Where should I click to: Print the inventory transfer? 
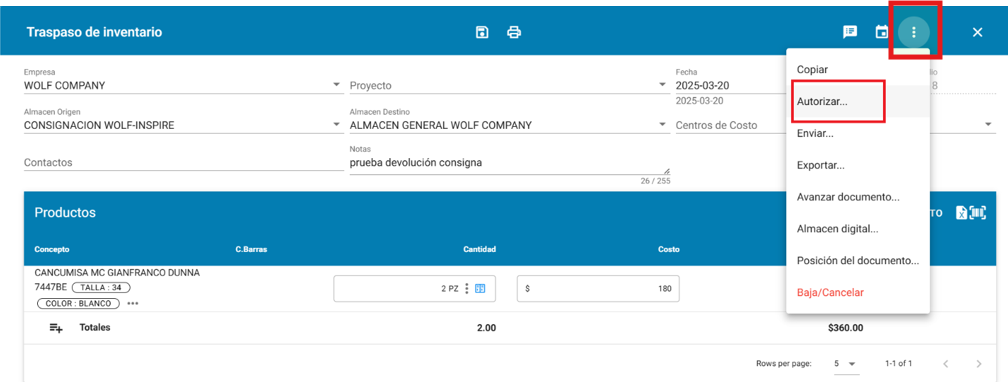514,32
